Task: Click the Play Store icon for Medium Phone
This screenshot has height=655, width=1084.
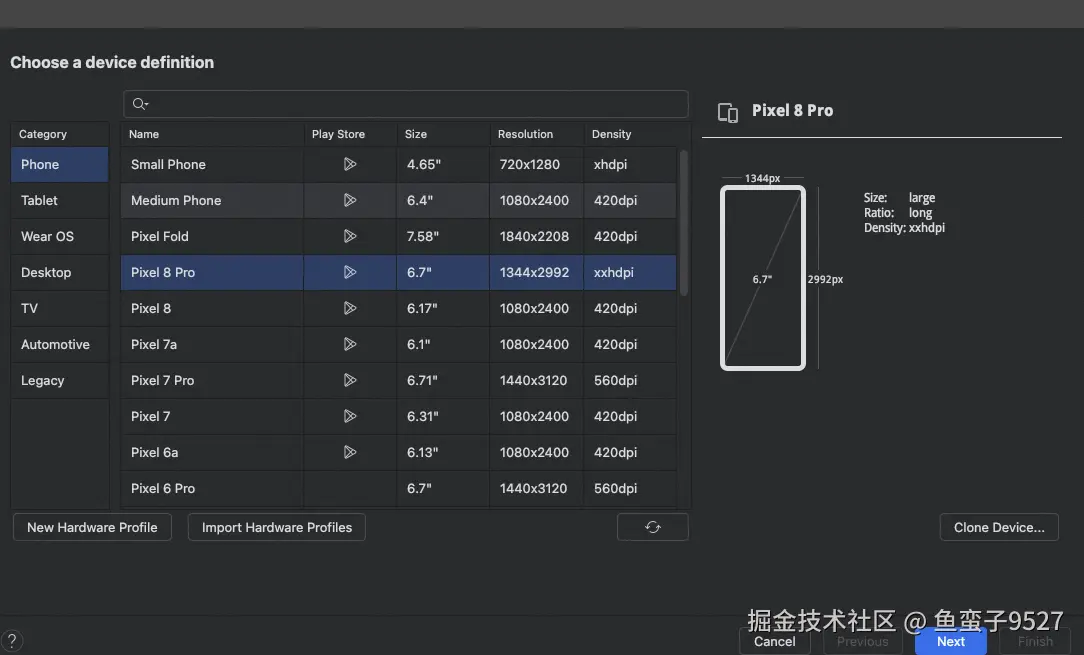Action: 350,200
